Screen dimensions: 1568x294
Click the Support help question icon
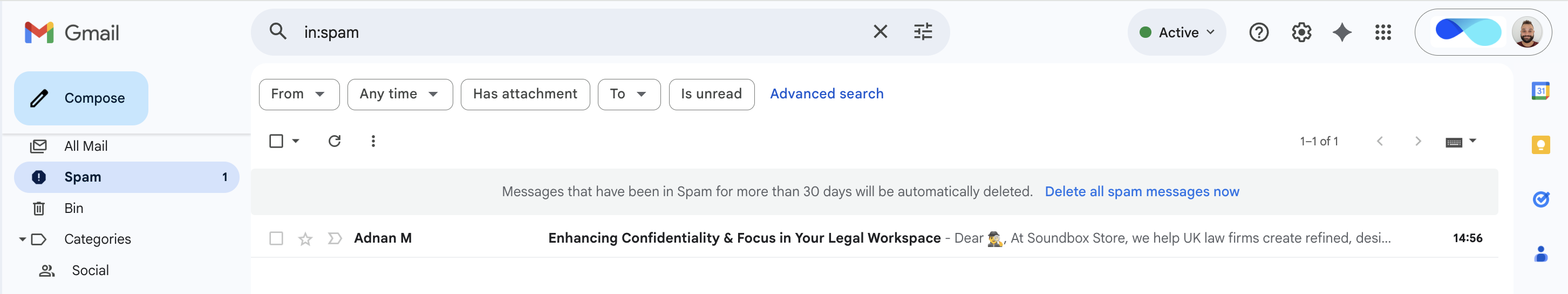click(x=1259, y=32)
